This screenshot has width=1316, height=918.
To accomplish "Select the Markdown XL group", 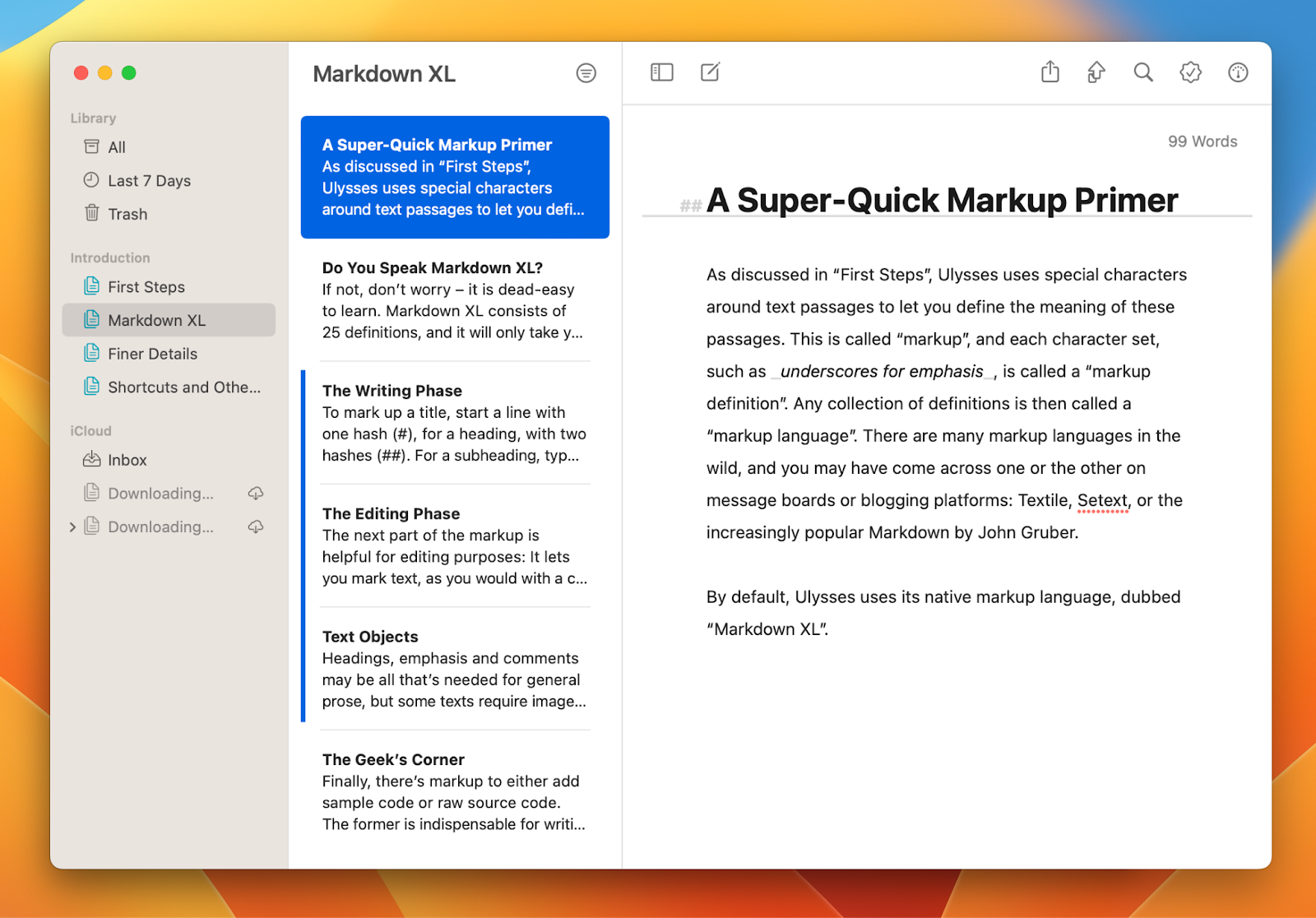I will pos(169,320).
